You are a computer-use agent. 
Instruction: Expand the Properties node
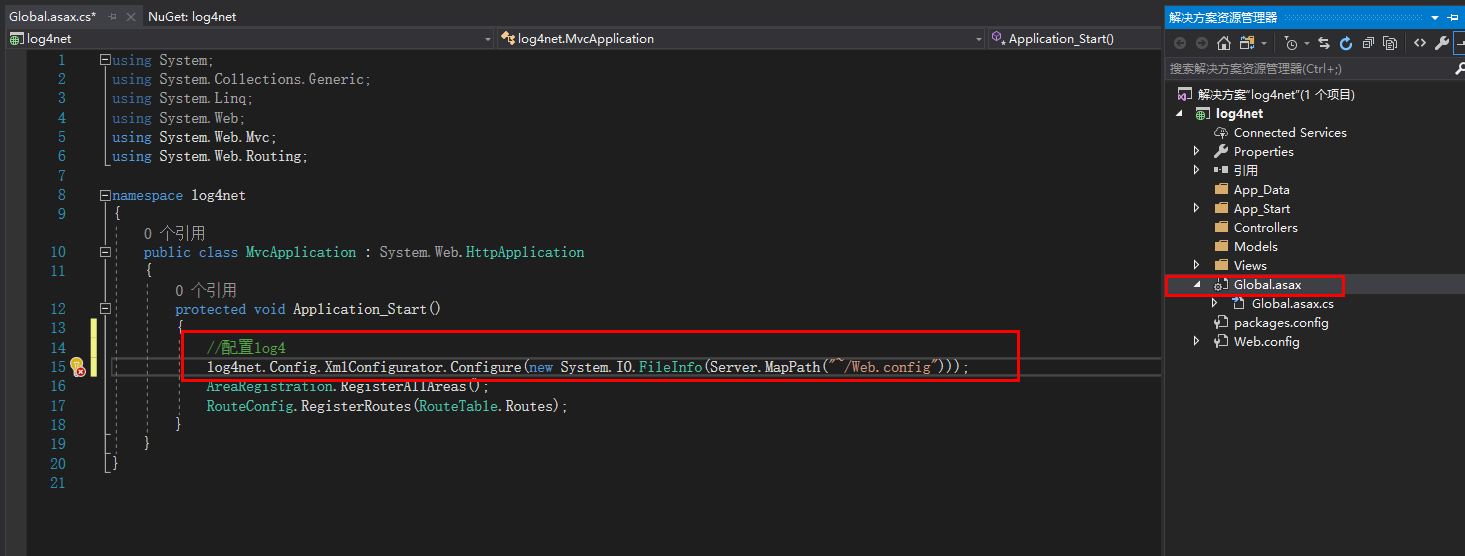(x=1197, y=151)
